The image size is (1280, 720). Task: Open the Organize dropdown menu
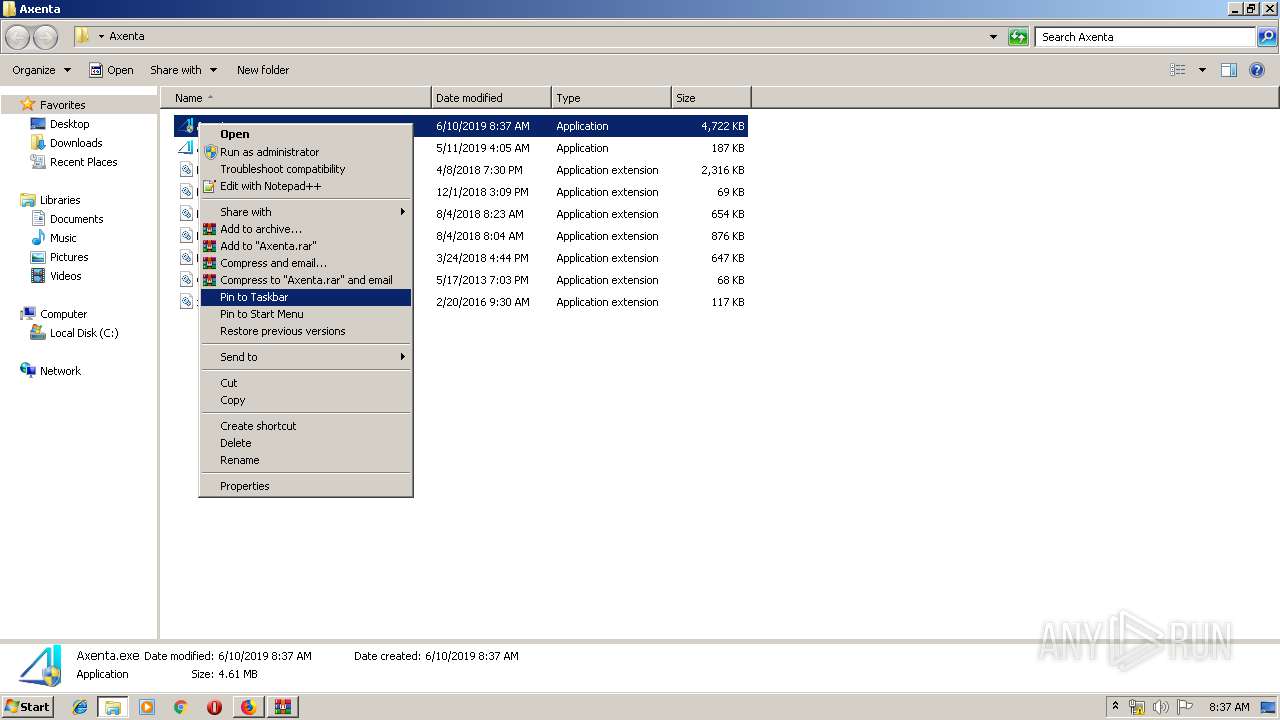pos(42,70)
